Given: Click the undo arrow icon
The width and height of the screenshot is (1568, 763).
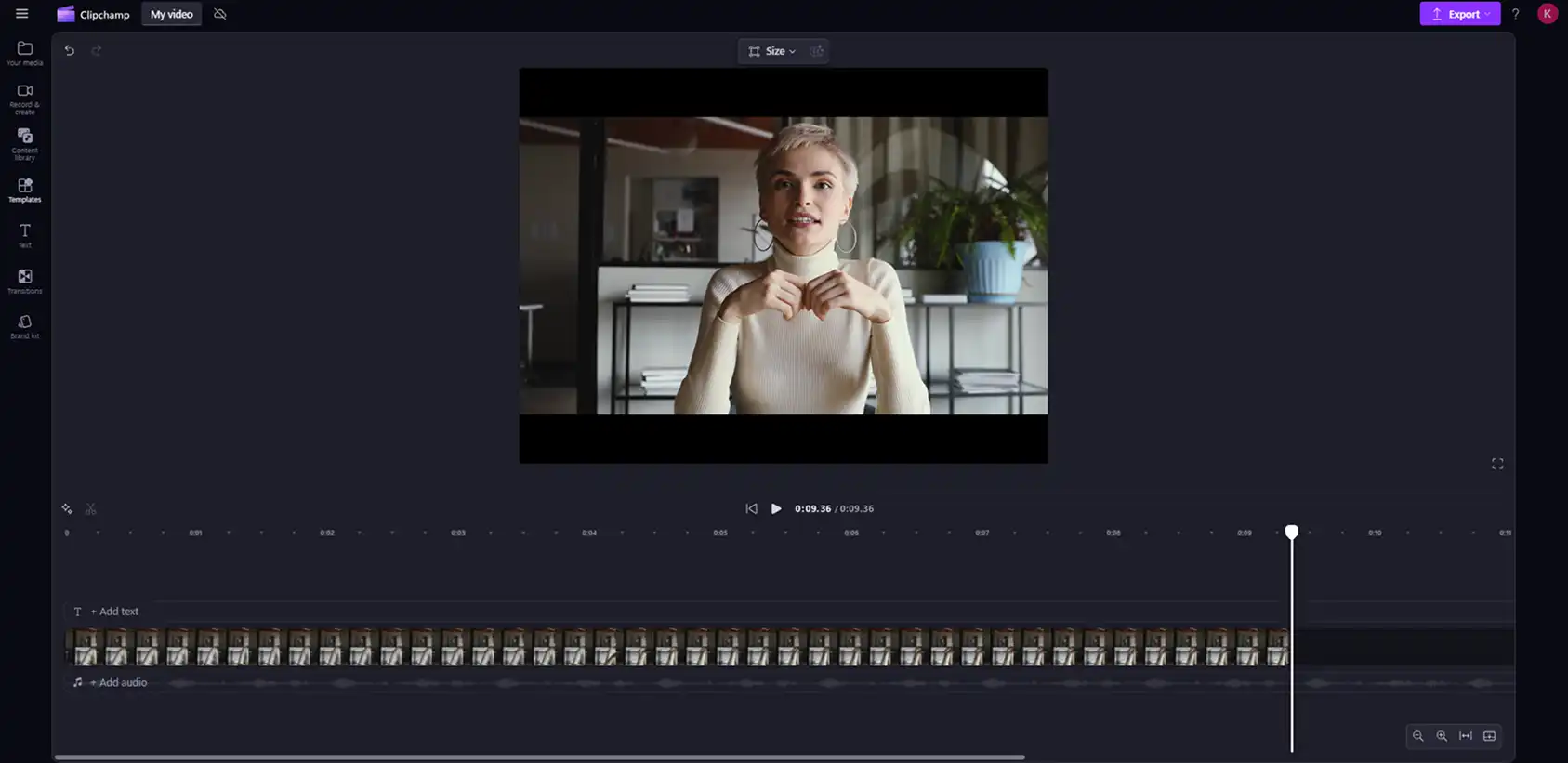Looking at the screenshot, I should click(70, 50).
